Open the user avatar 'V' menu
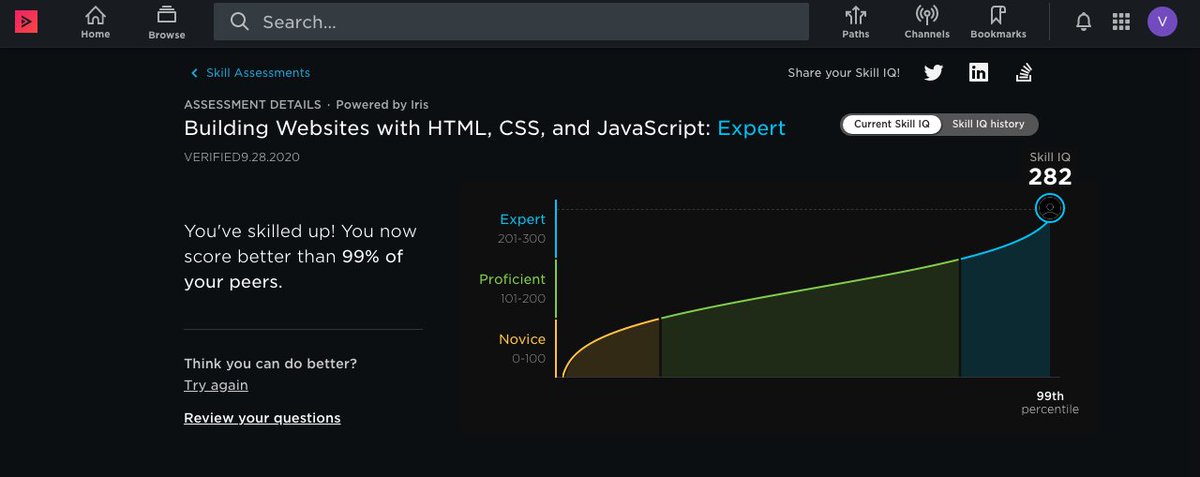This screenshot has width=1200, height=477. click(x=1162, y=21)
